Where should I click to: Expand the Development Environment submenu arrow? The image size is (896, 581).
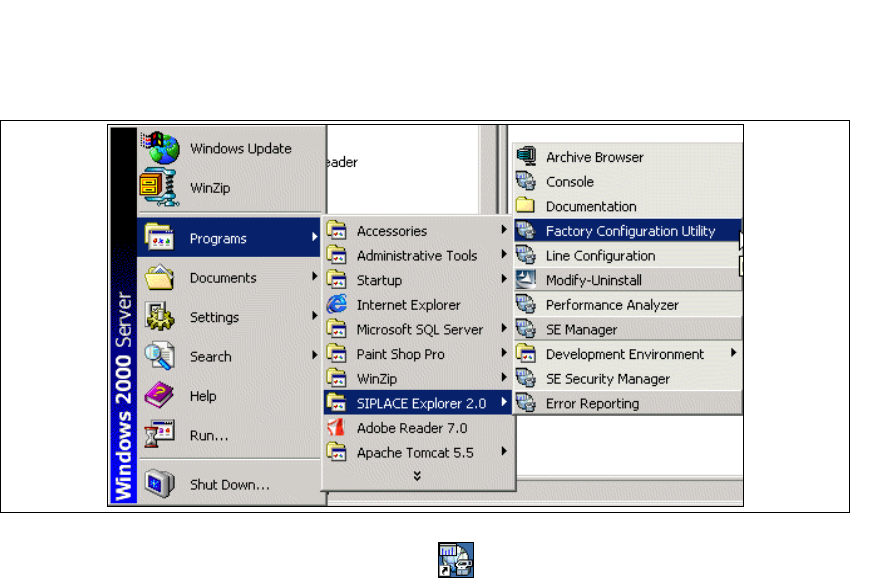733,352
